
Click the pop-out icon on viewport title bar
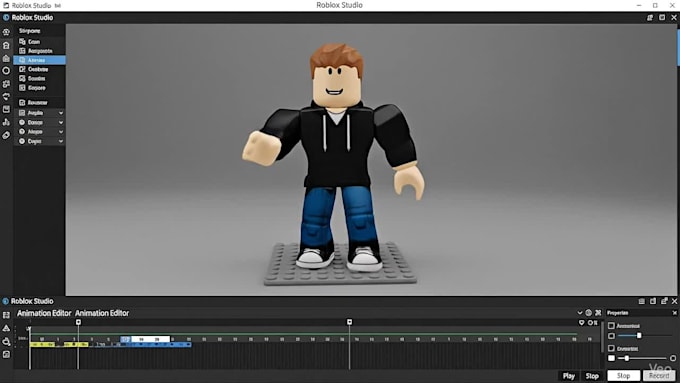click(x=650, y=17)
